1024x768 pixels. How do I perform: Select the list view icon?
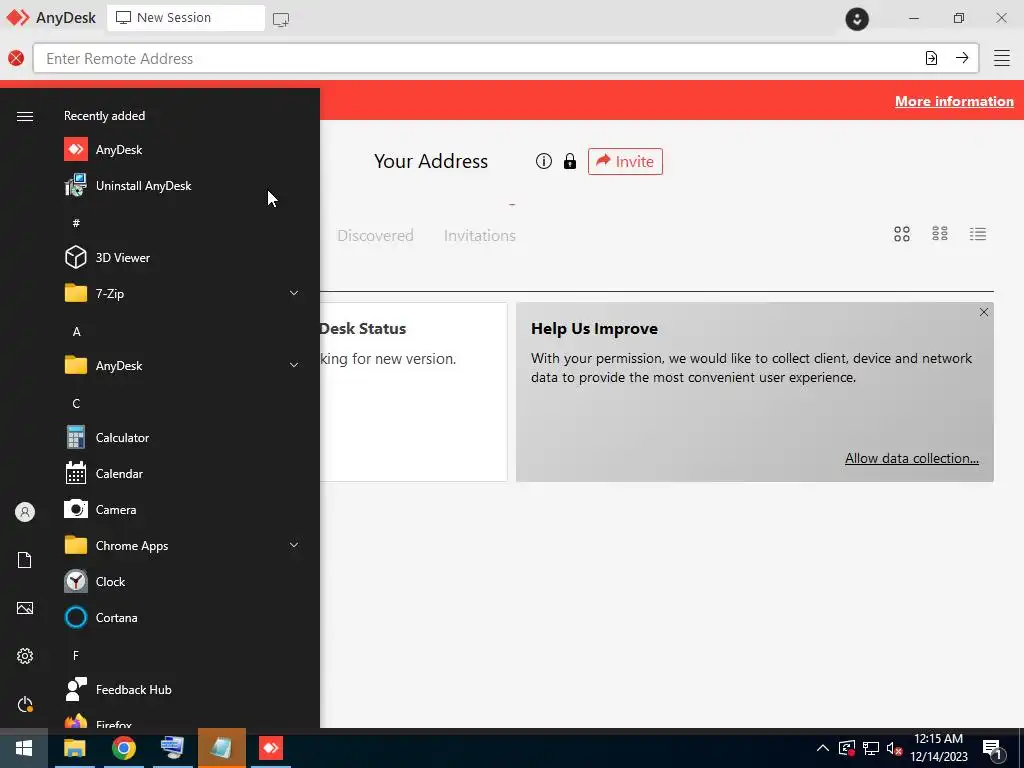click(978, 234)
